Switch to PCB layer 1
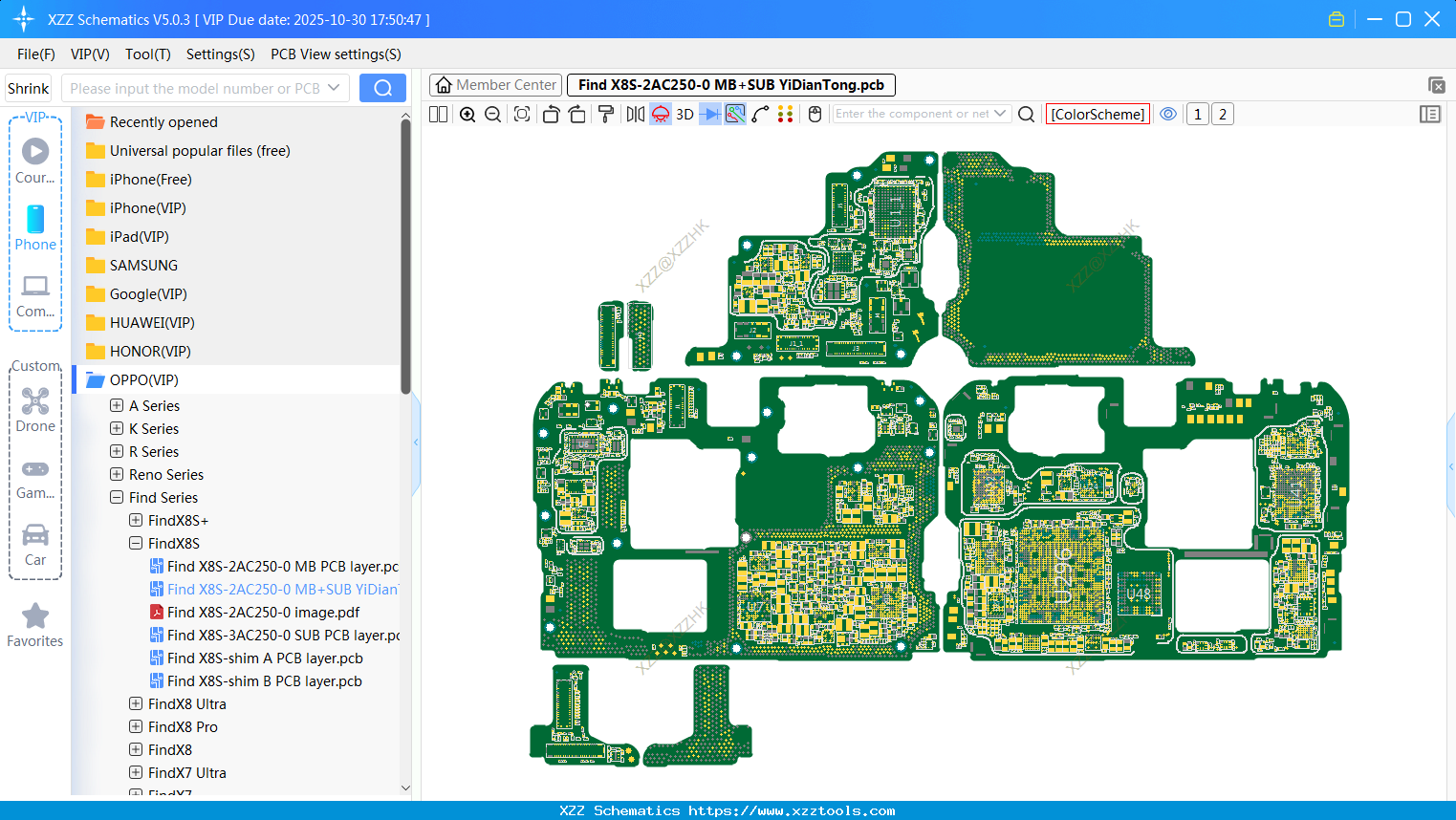 pos(1197,114)
